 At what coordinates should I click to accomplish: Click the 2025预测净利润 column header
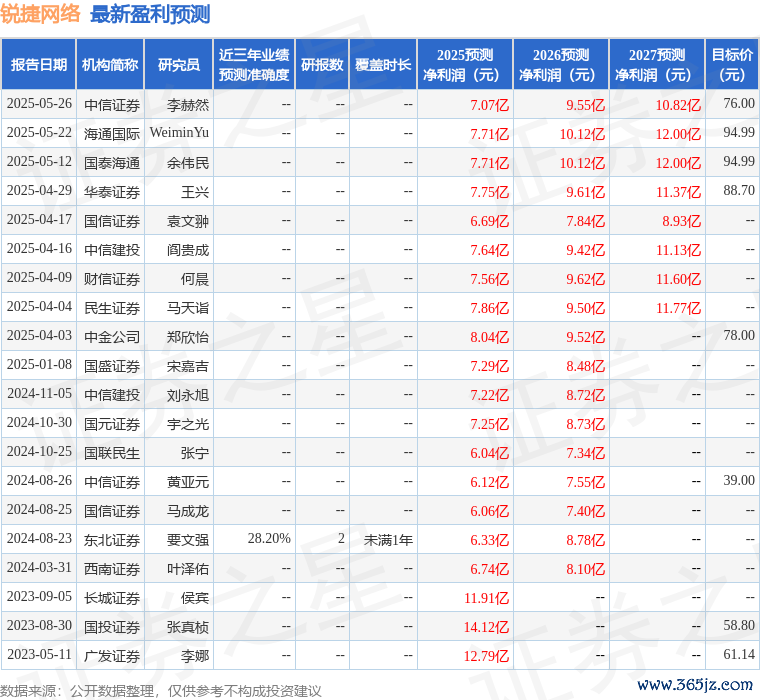(465, 64)
